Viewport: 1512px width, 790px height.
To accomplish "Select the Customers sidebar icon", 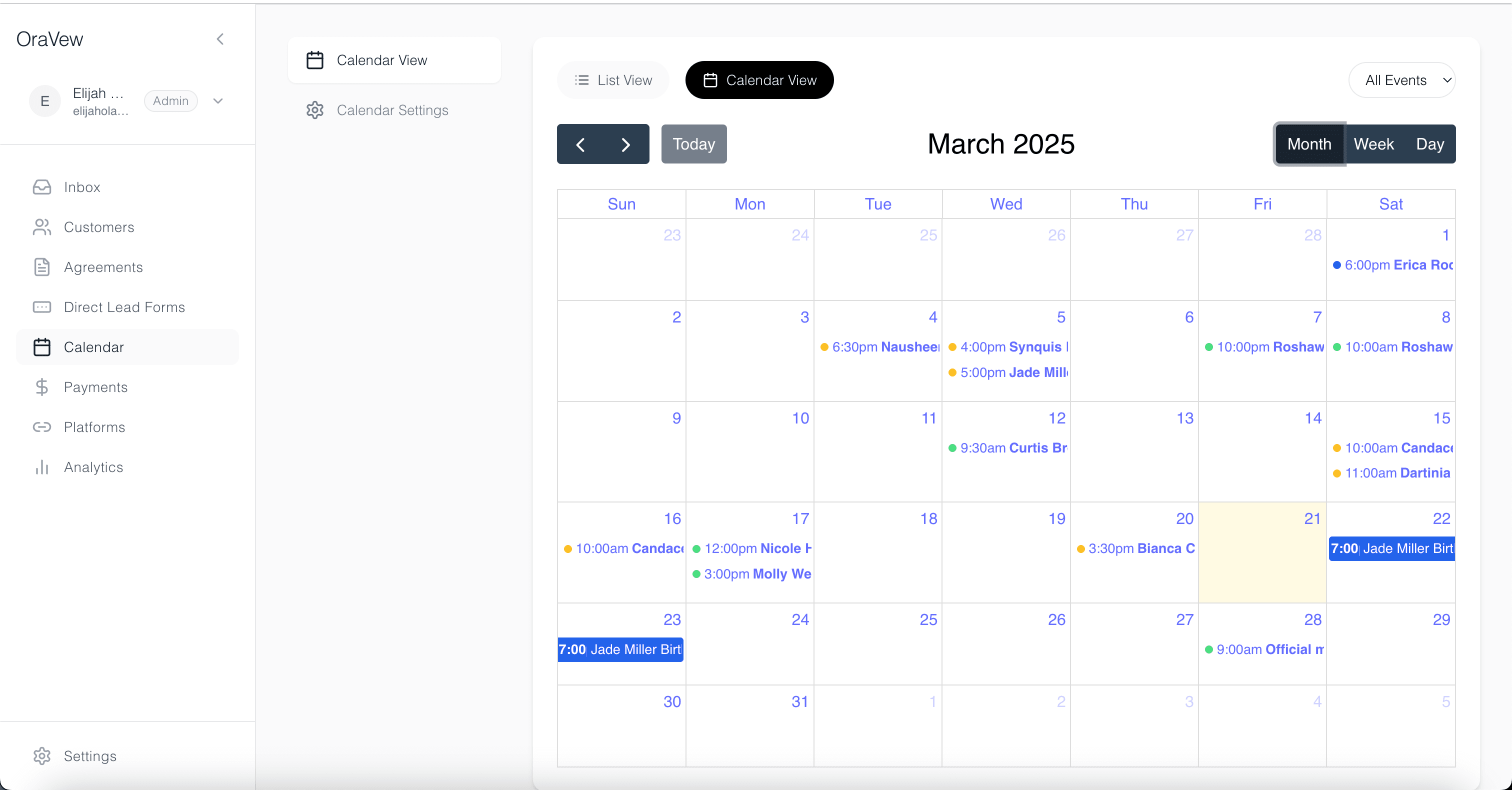I will click(x=41, y=227).
